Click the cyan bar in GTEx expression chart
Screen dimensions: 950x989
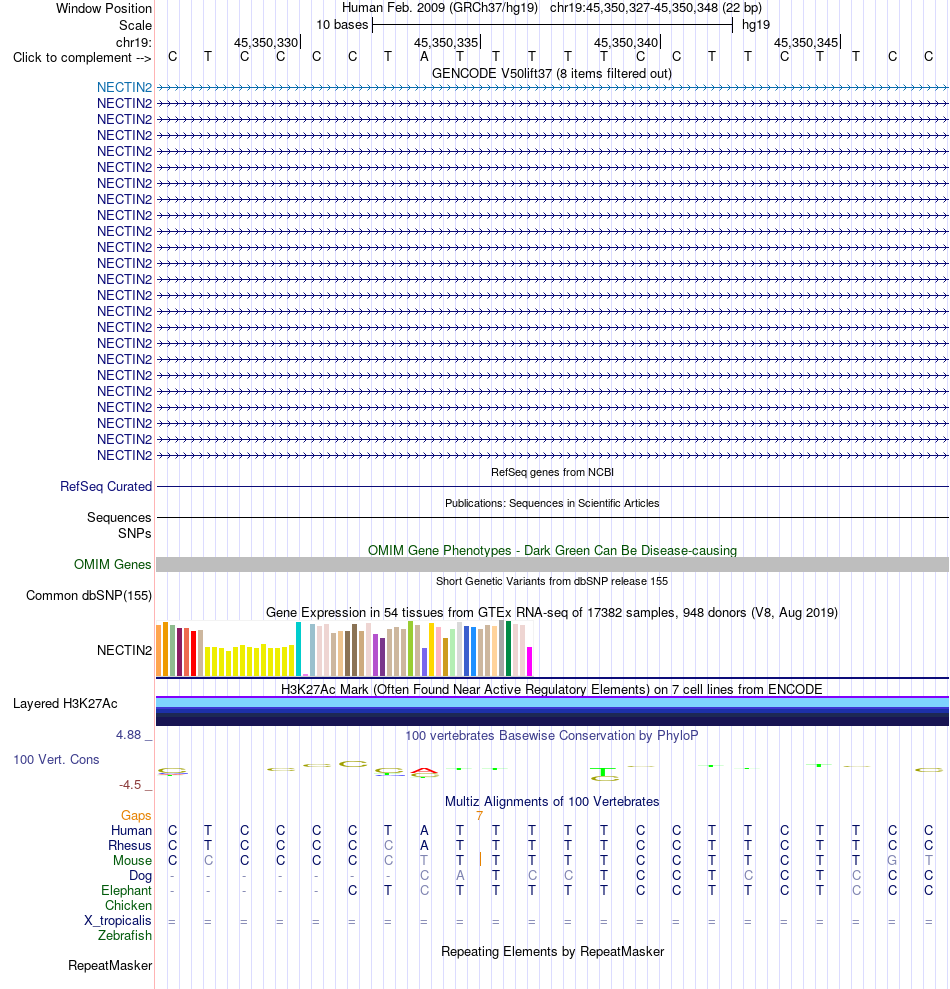pos(298,649)
